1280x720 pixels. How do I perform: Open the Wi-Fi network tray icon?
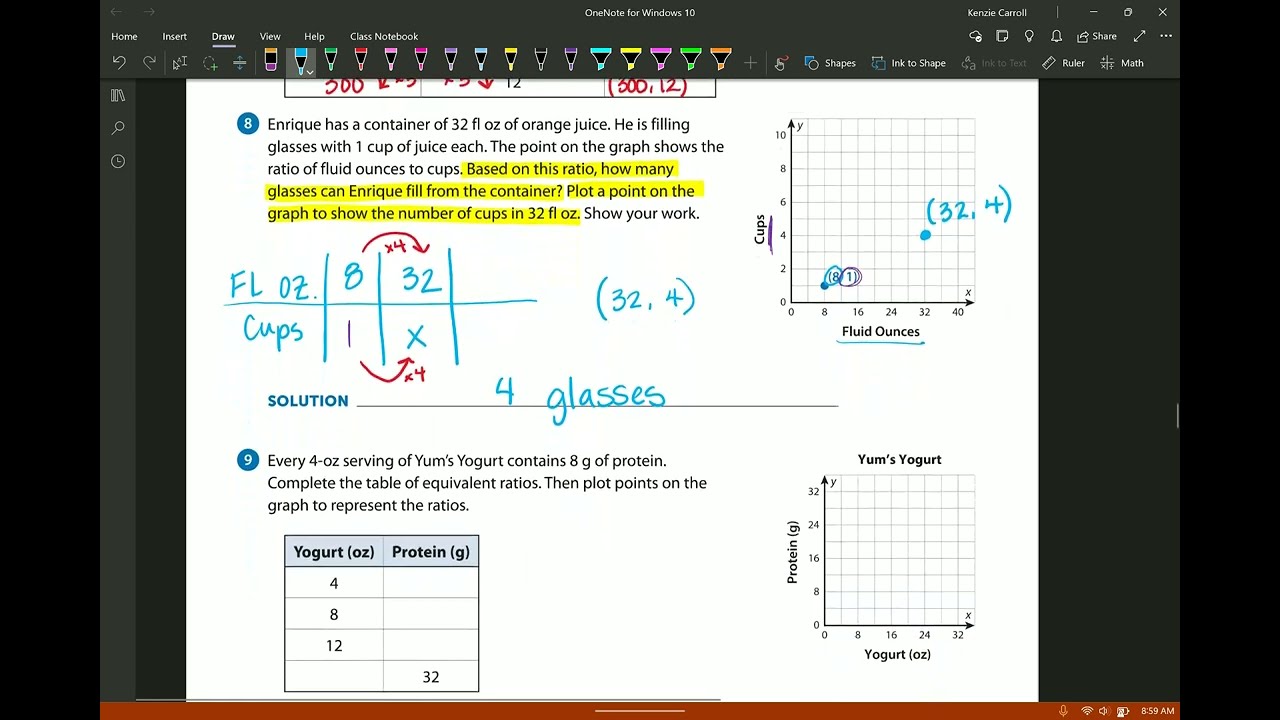[1086, 711]
